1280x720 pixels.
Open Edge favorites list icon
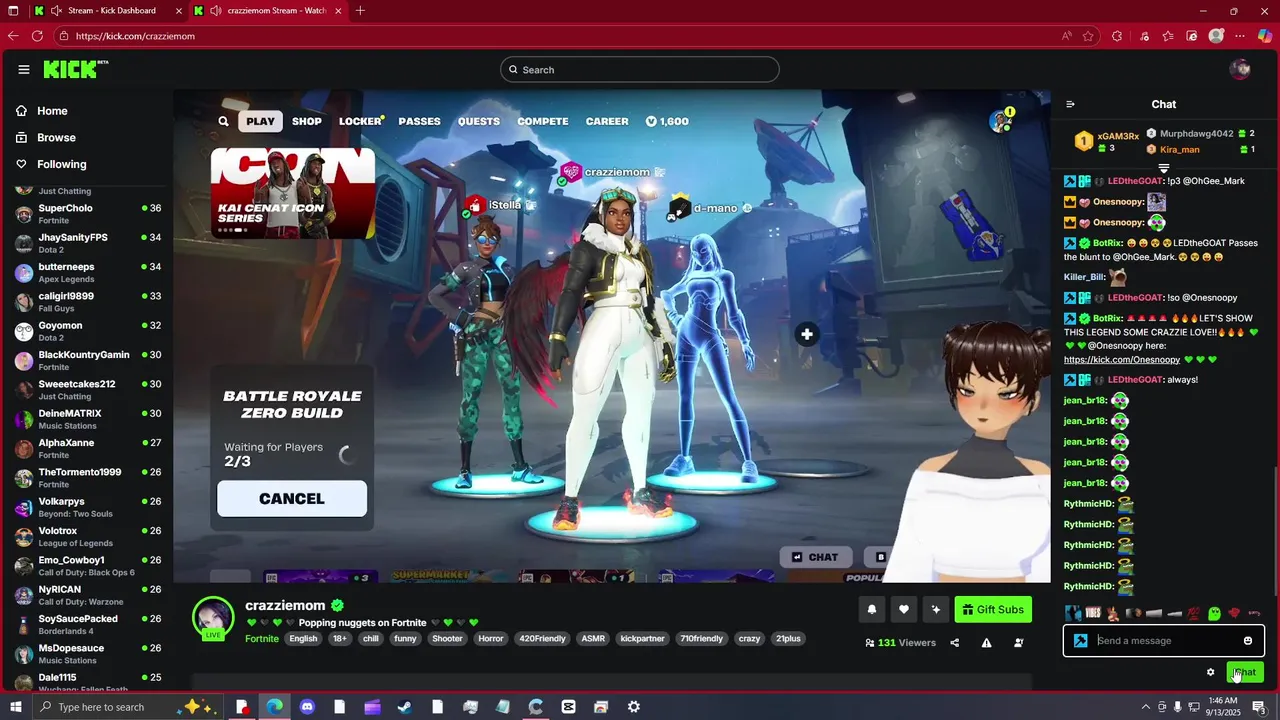click(x=1168, y=36)
